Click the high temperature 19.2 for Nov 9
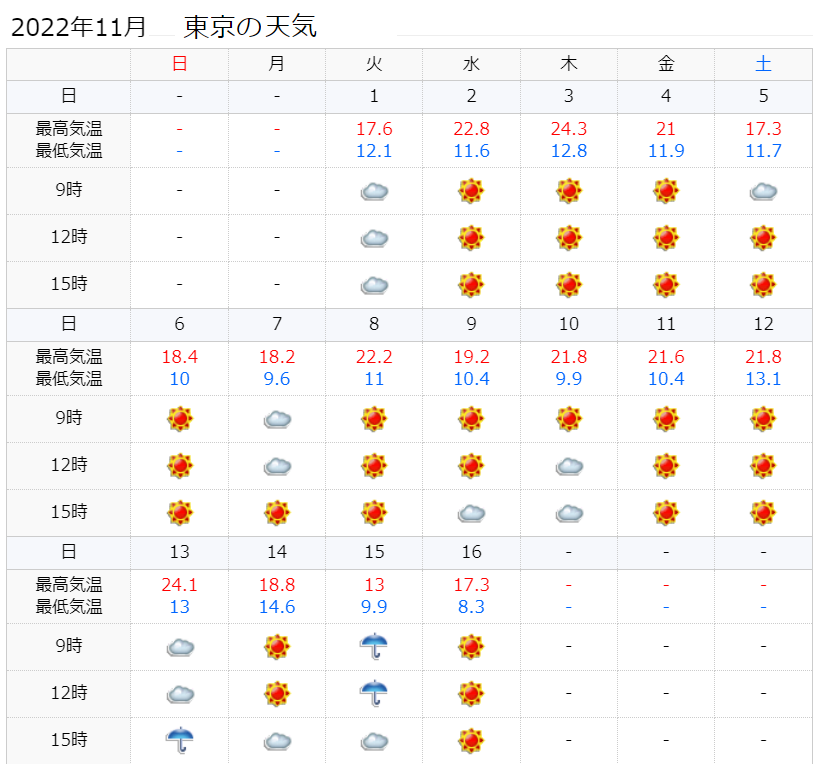The height and width of the screenshot is (781, 820). (471, 357)
